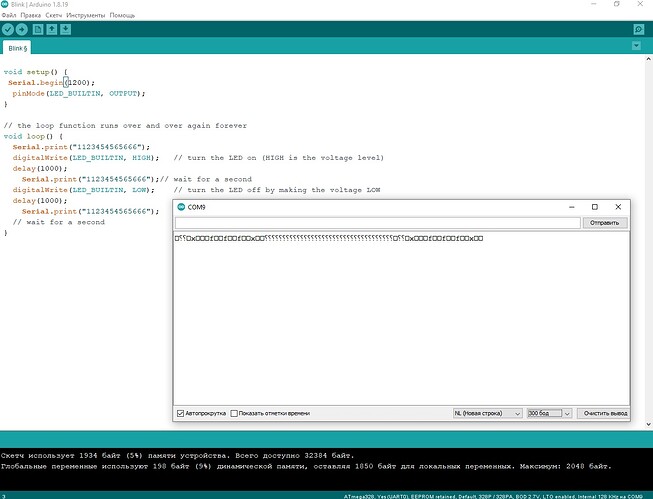
Task: Click the first delay(1000) line
Action: tap(40, 169)
